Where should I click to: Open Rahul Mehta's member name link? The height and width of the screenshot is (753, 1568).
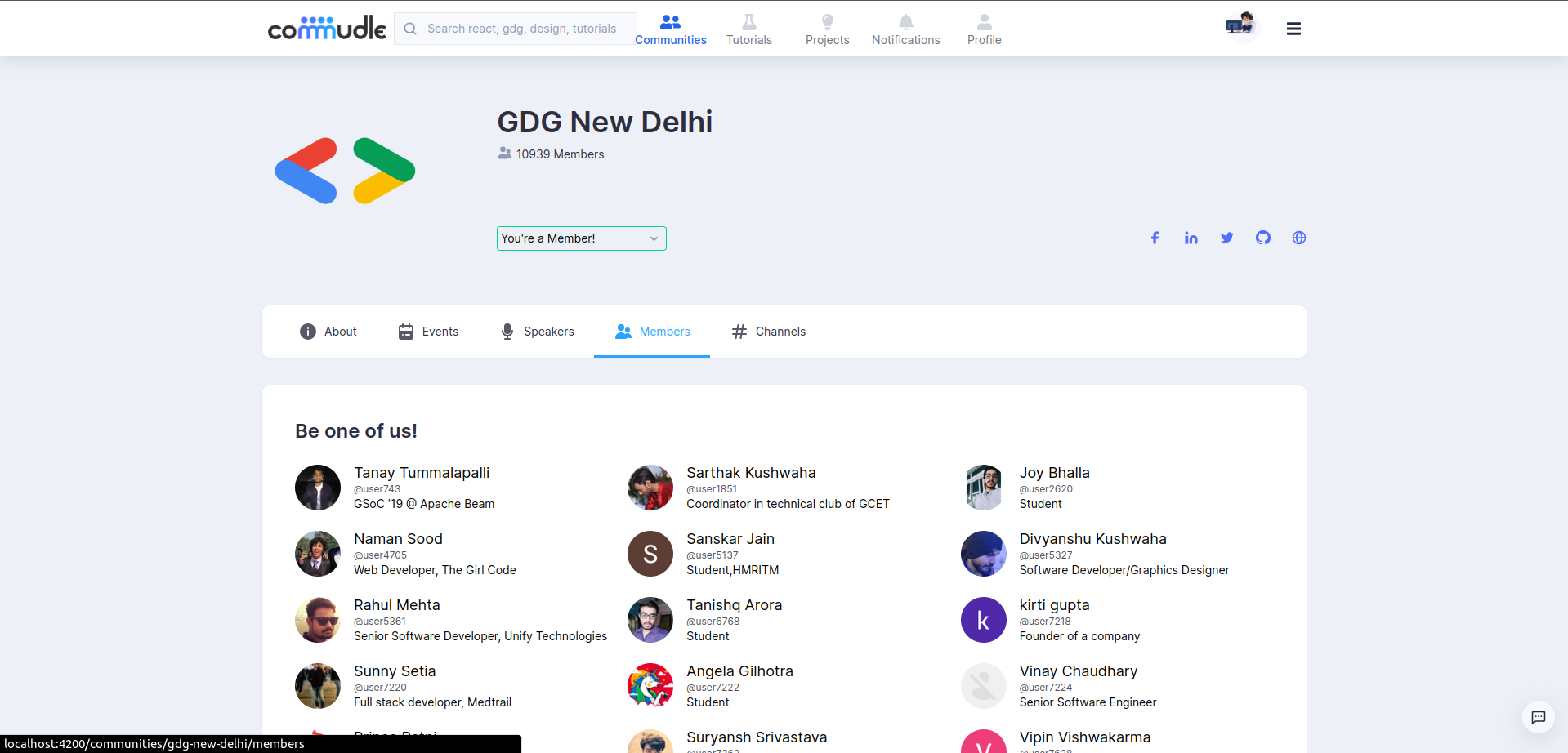pos(396,605)
